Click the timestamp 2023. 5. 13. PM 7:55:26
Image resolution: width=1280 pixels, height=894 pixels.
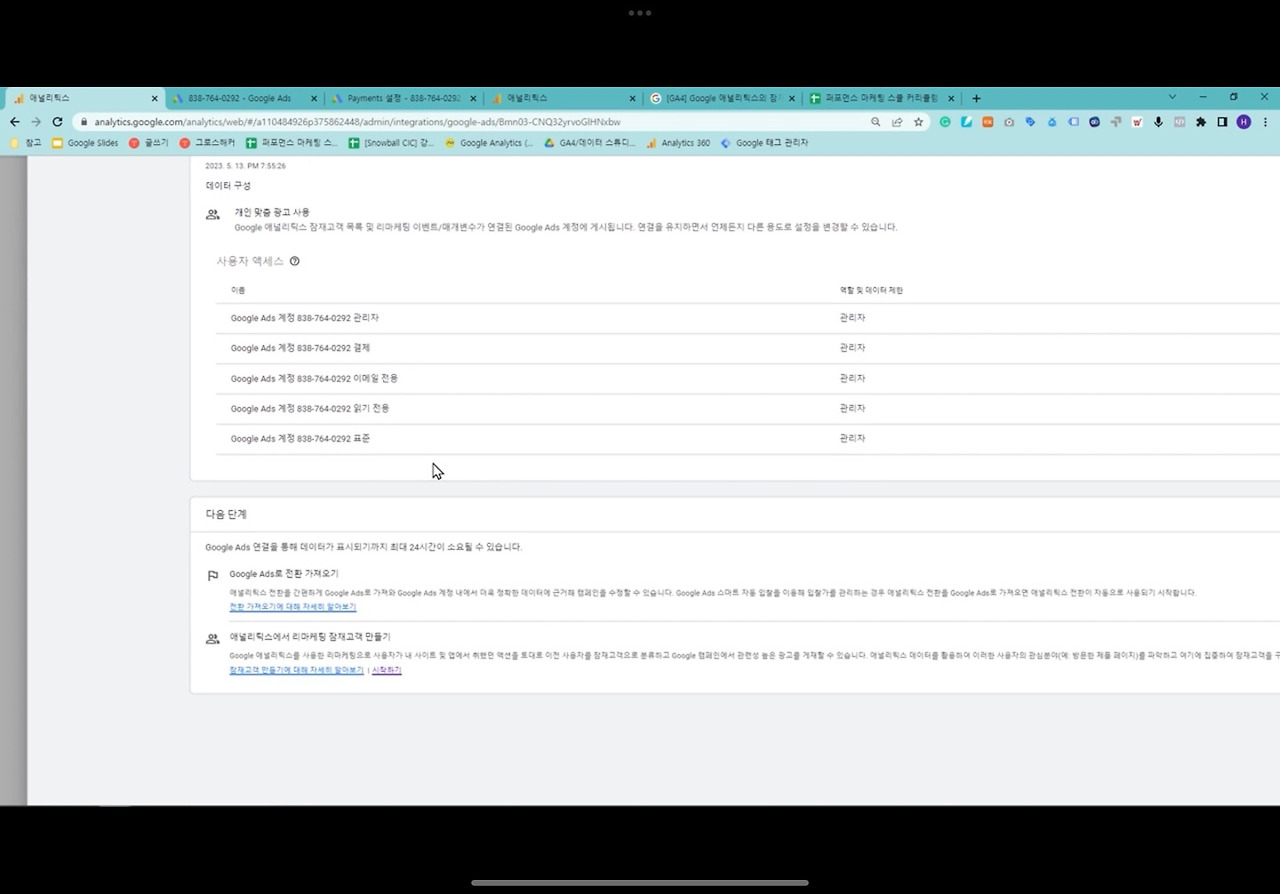click(x=245, y=166)
